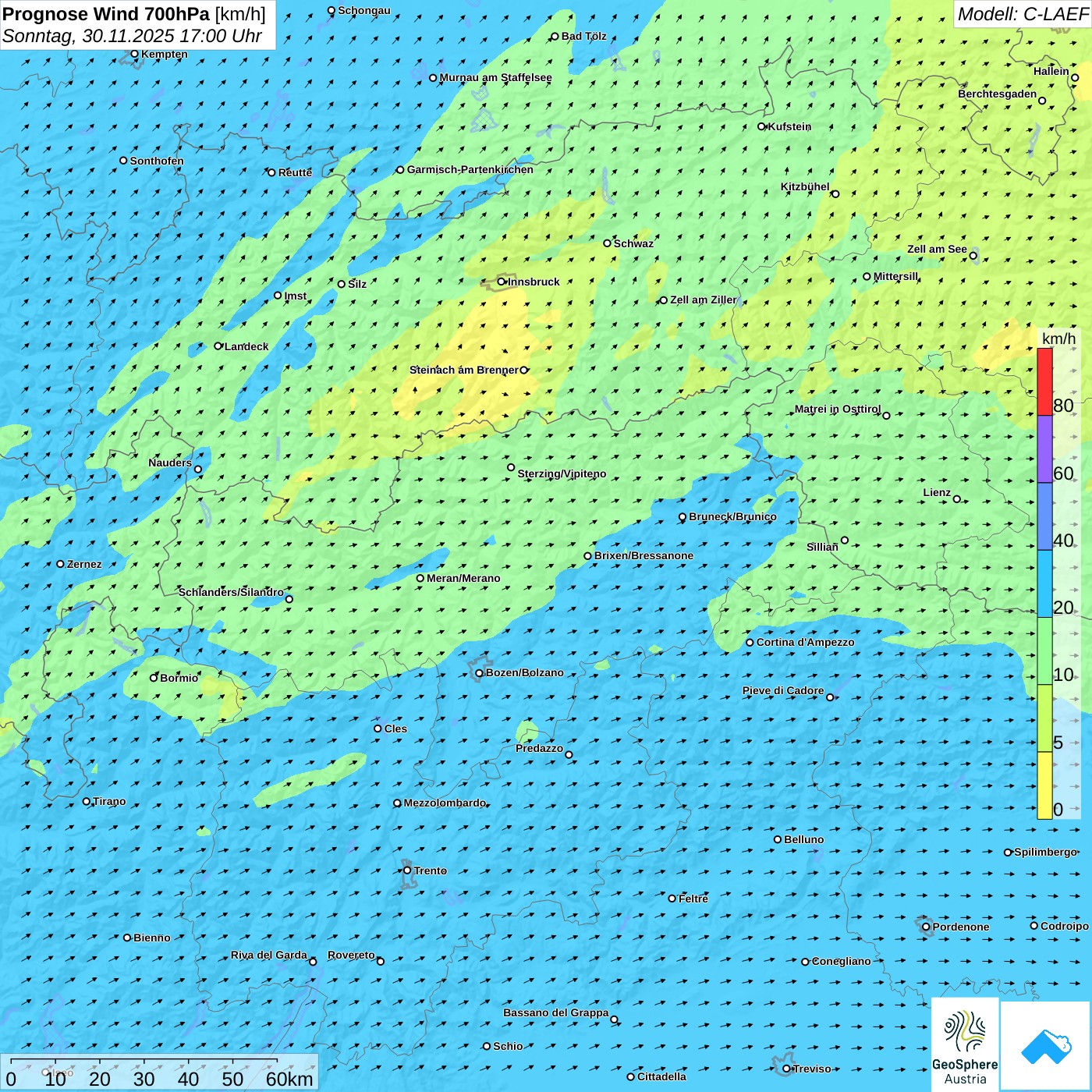The width and height of the screenshot is (1092, 1092).
Task: Click the Rovereto label
Action: click(x=351, y=955)
